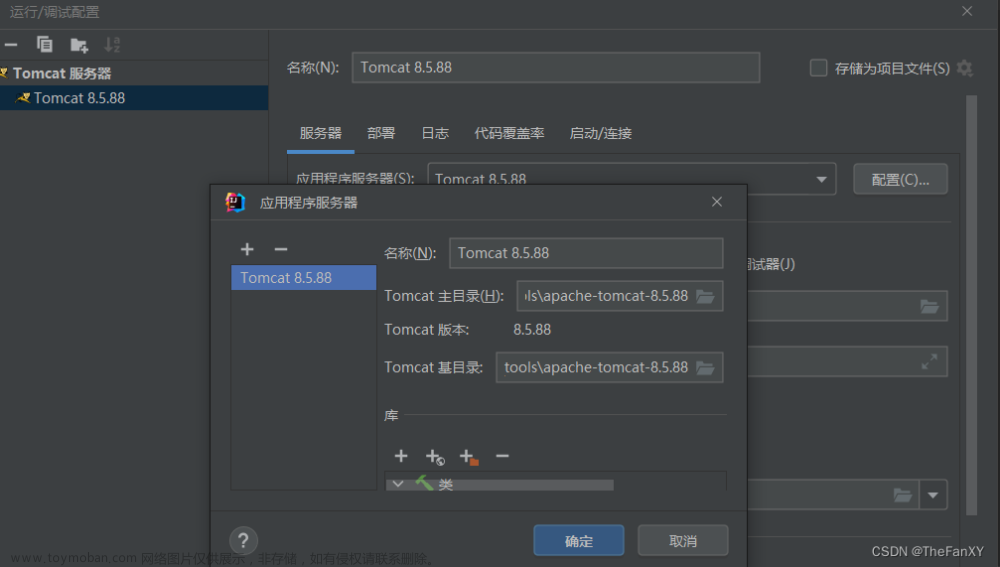Select the 类 hammer icon

[x=424, y=483]
